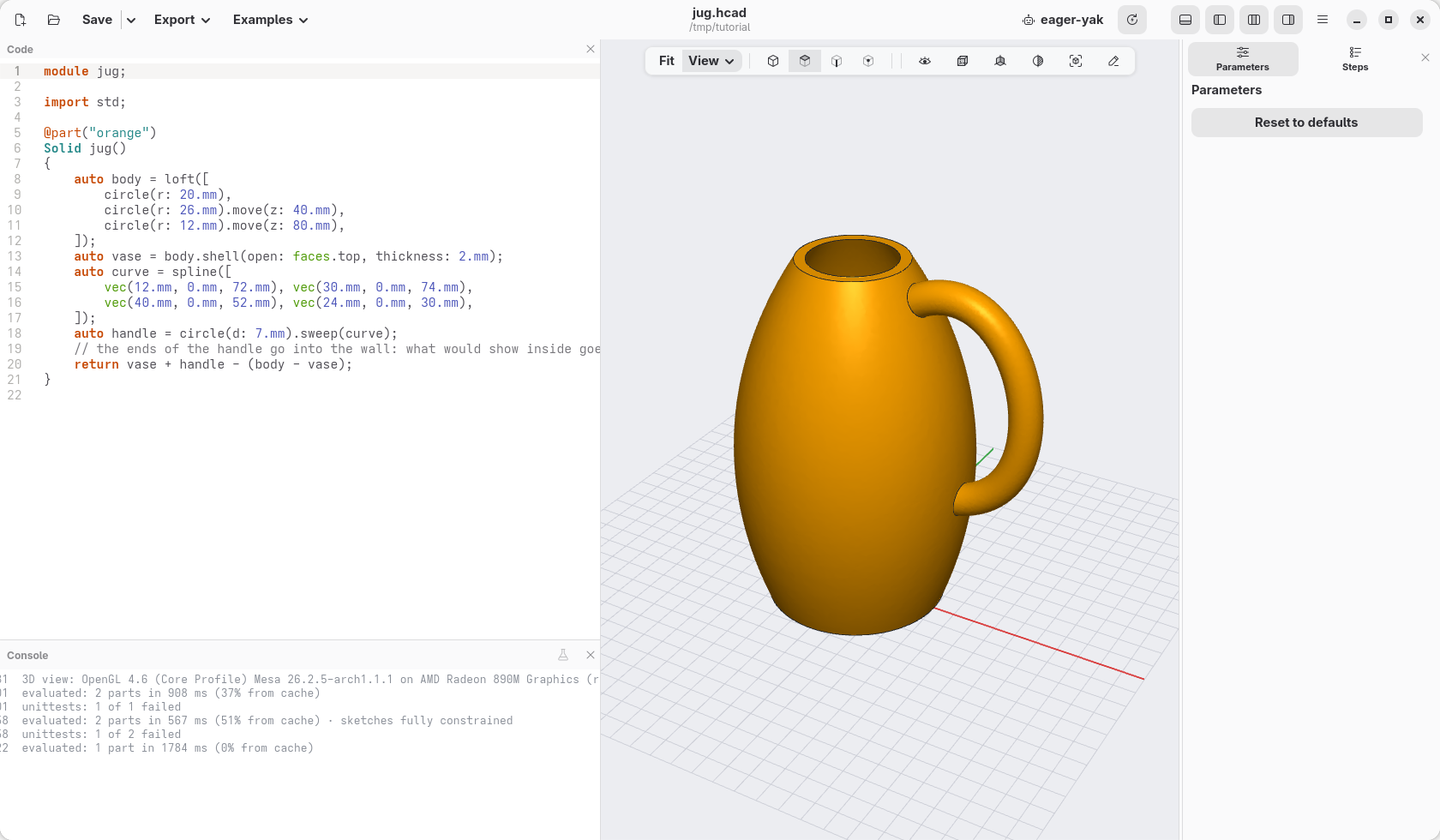Click the new file icon
The width and height of the screenshot is (1440, 840).
pyautogui.click(x=21, y=20)
